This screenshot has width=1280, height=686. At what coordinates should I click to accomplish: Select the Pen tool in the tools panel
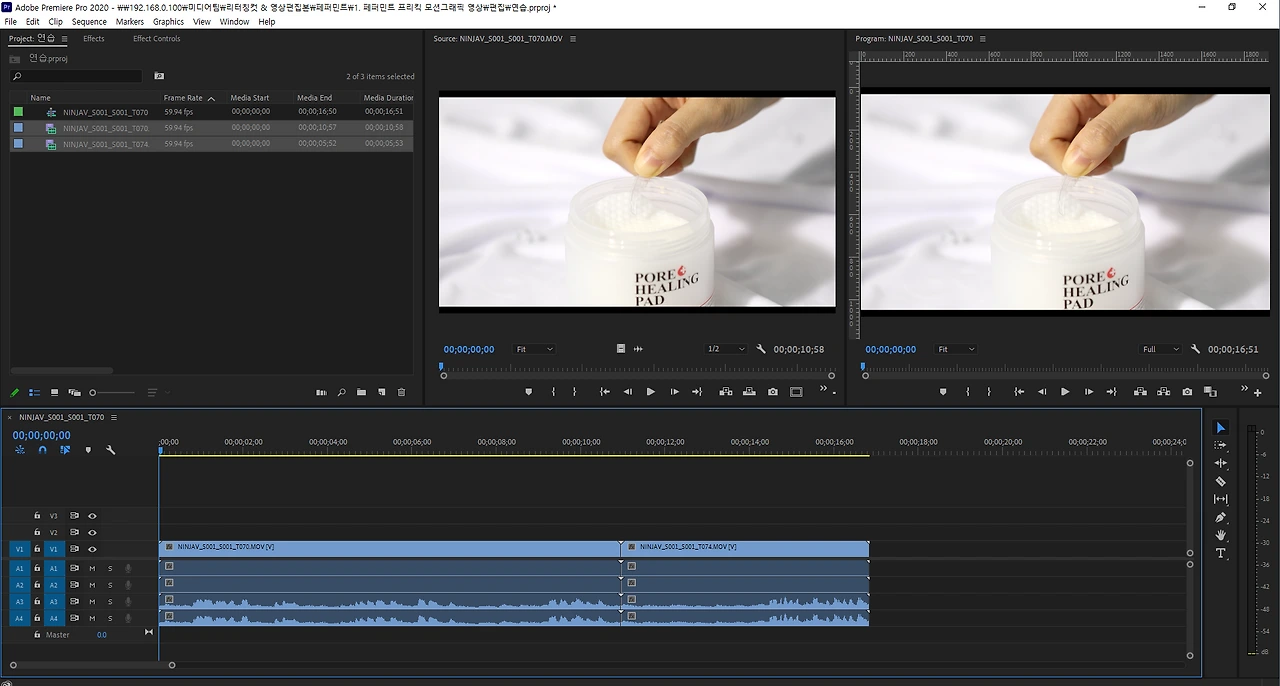coord(1220,517)
